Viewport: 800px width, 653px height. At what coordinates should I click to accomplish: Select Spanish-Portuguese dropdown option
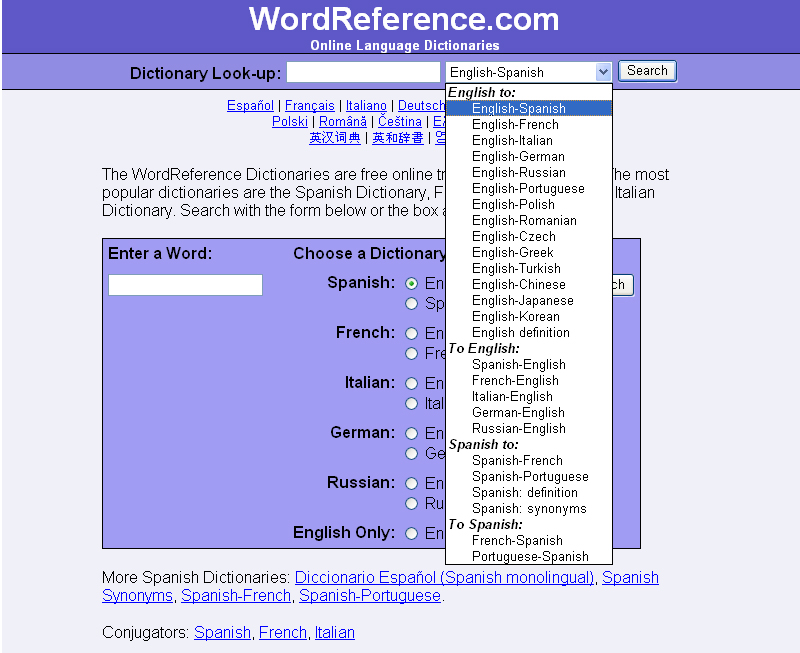(529, 476)
